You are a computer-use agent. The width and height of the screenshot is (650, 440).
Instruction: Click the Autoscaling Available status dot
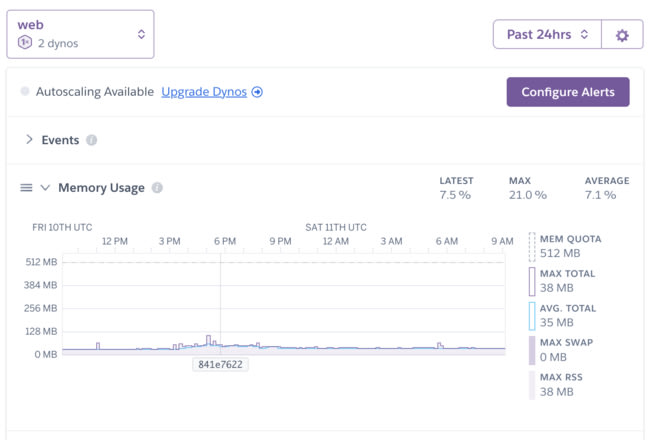25,92
